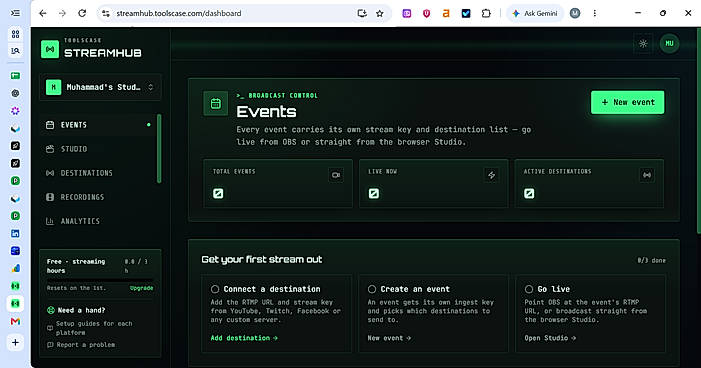This screenshot has width=701, height=368.
Task: Click the 'Get your first stream out' heading
Action: pos(262,260)
